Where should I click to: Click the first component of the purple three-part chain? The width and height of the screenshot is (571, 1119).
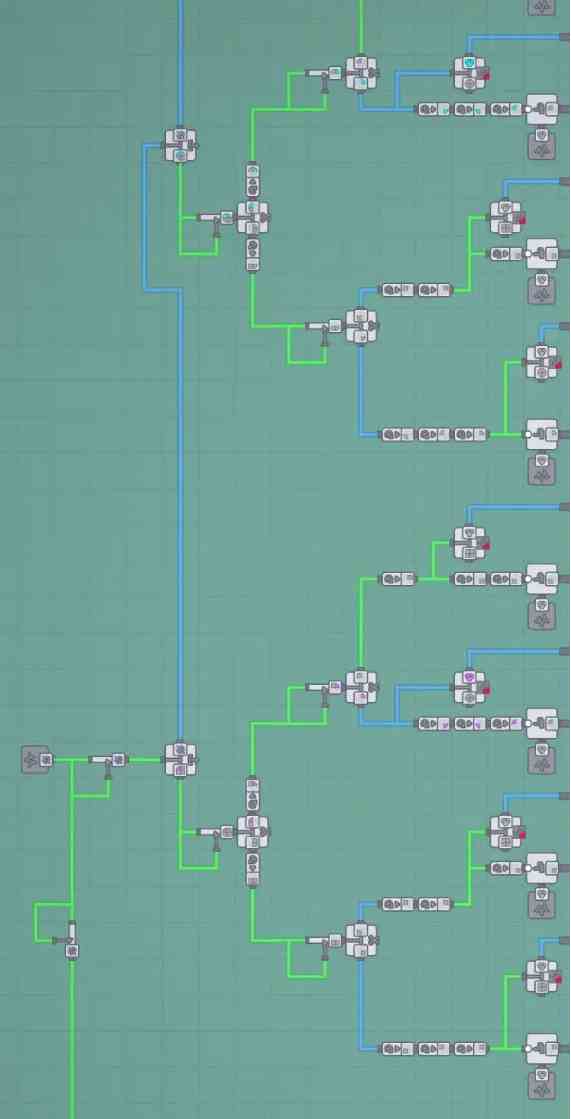coord(434,724)
